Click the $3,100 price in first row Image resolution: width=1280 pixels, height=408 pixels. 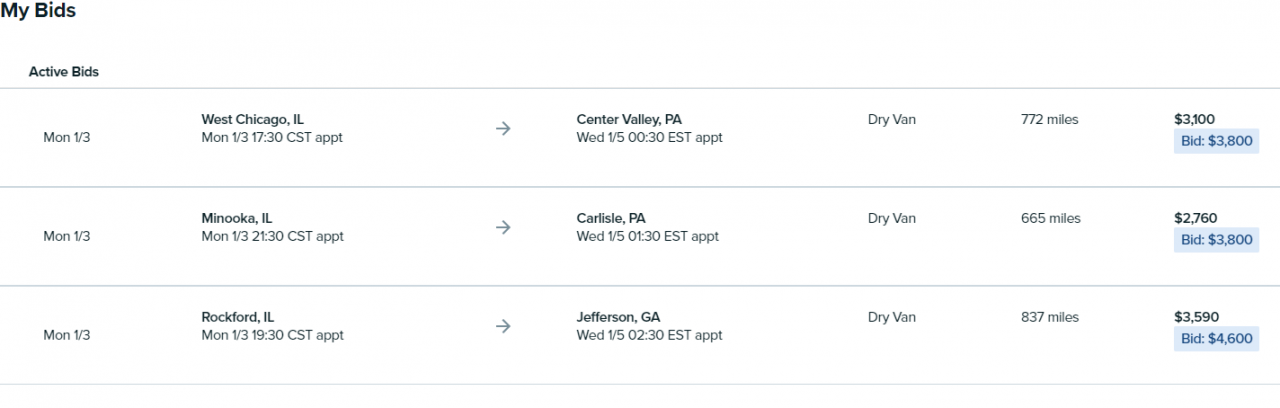[1195, 119]
